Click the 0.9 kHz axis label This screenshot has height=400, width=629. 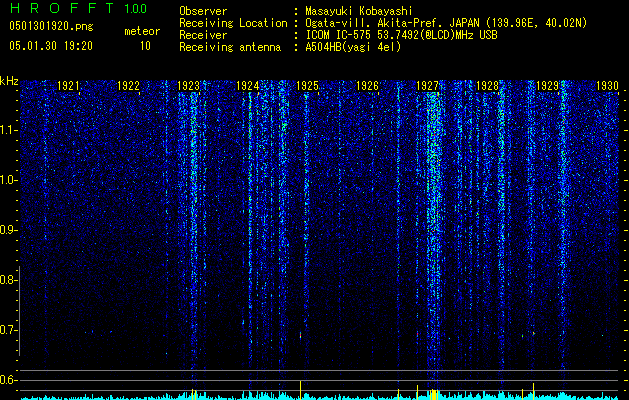[8, 230]
